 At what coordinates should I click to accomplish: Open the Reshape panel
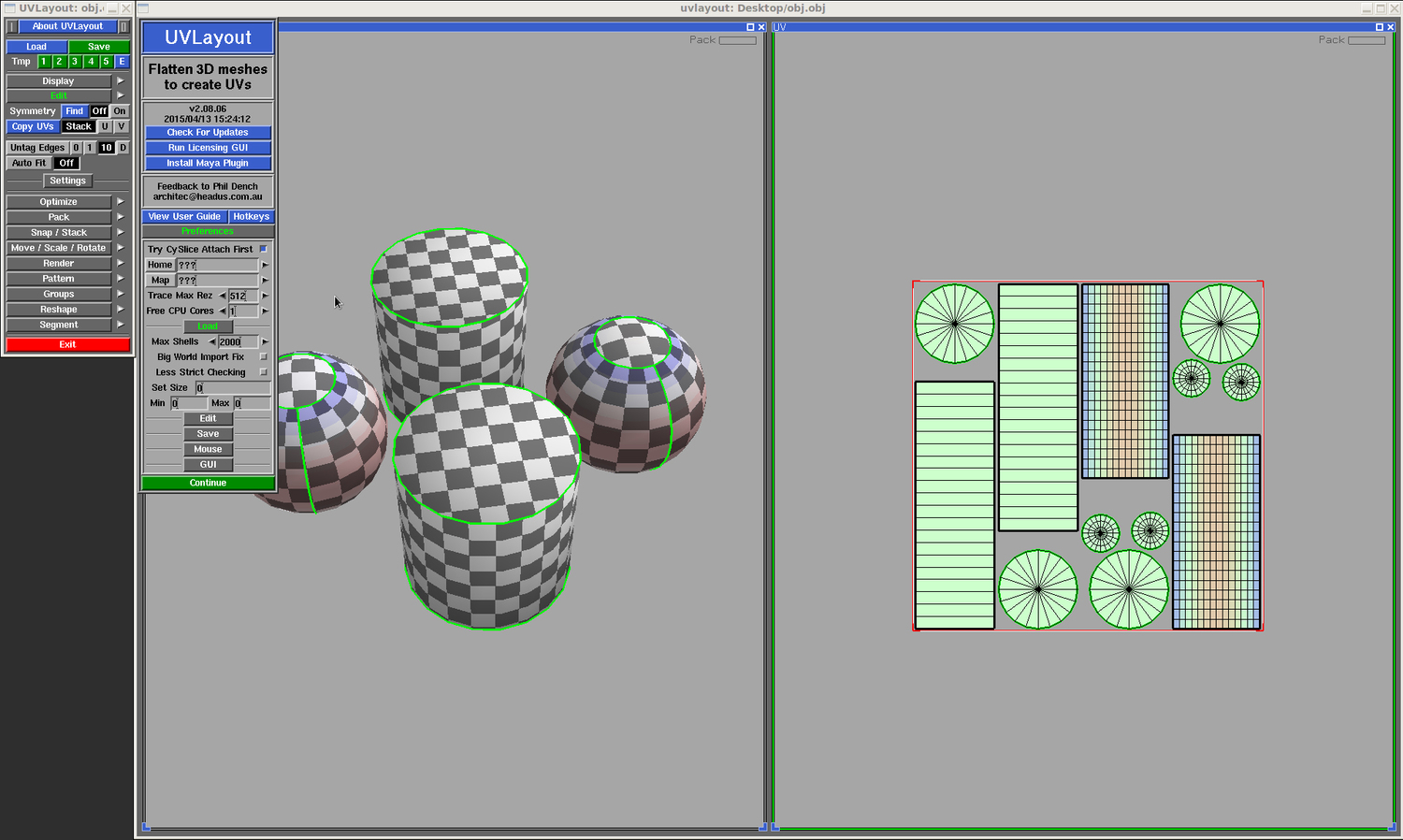pos(58,310)
